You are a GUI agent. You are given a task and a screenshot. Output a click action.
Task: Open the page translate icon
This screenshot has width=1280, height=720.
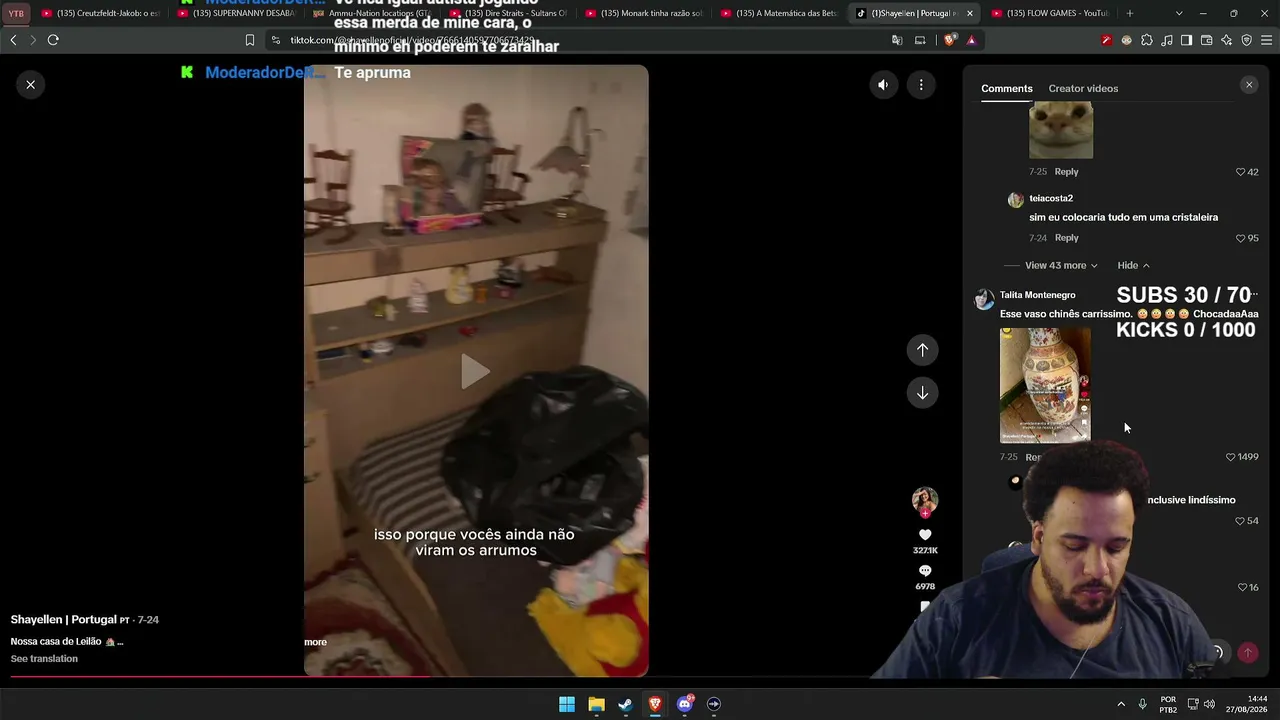(897, 40)
